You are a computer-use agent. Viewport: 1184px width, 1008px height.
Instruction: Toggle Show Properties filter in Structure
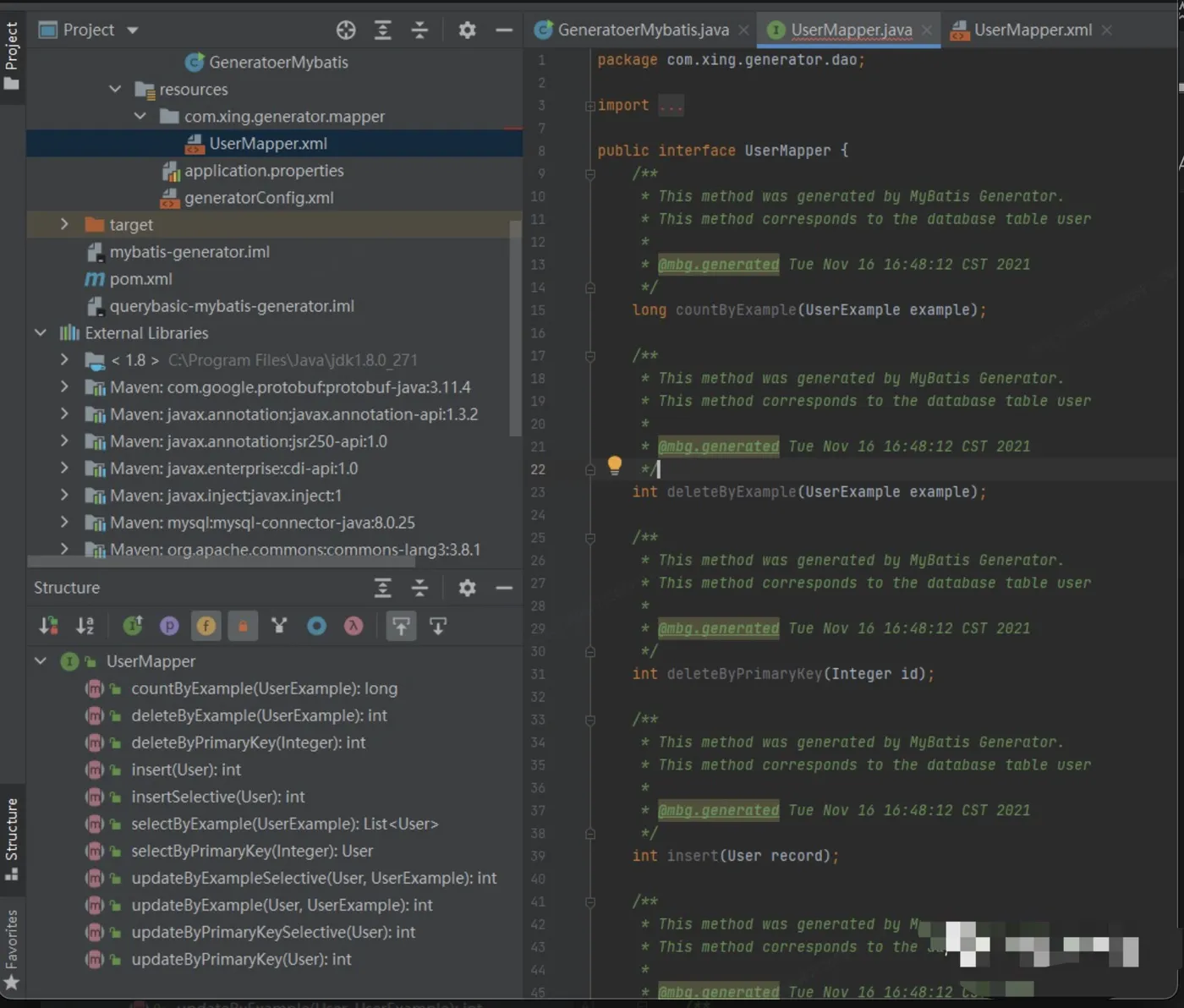click(x=169, y=626)
